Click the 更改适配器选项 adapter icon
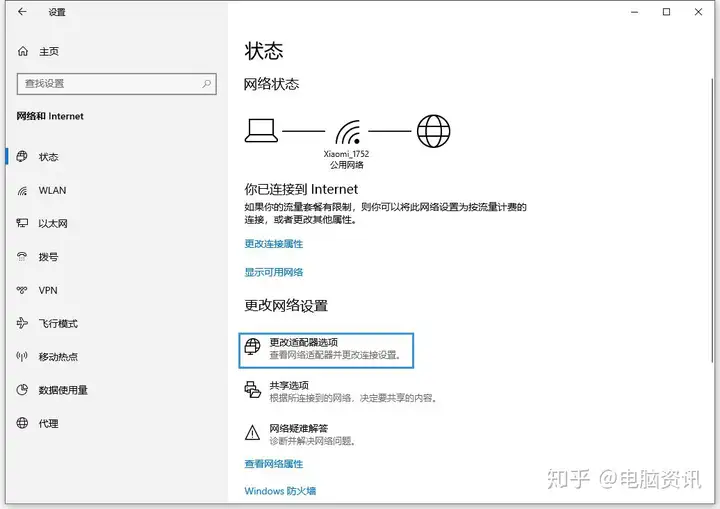 click(252, 346)
